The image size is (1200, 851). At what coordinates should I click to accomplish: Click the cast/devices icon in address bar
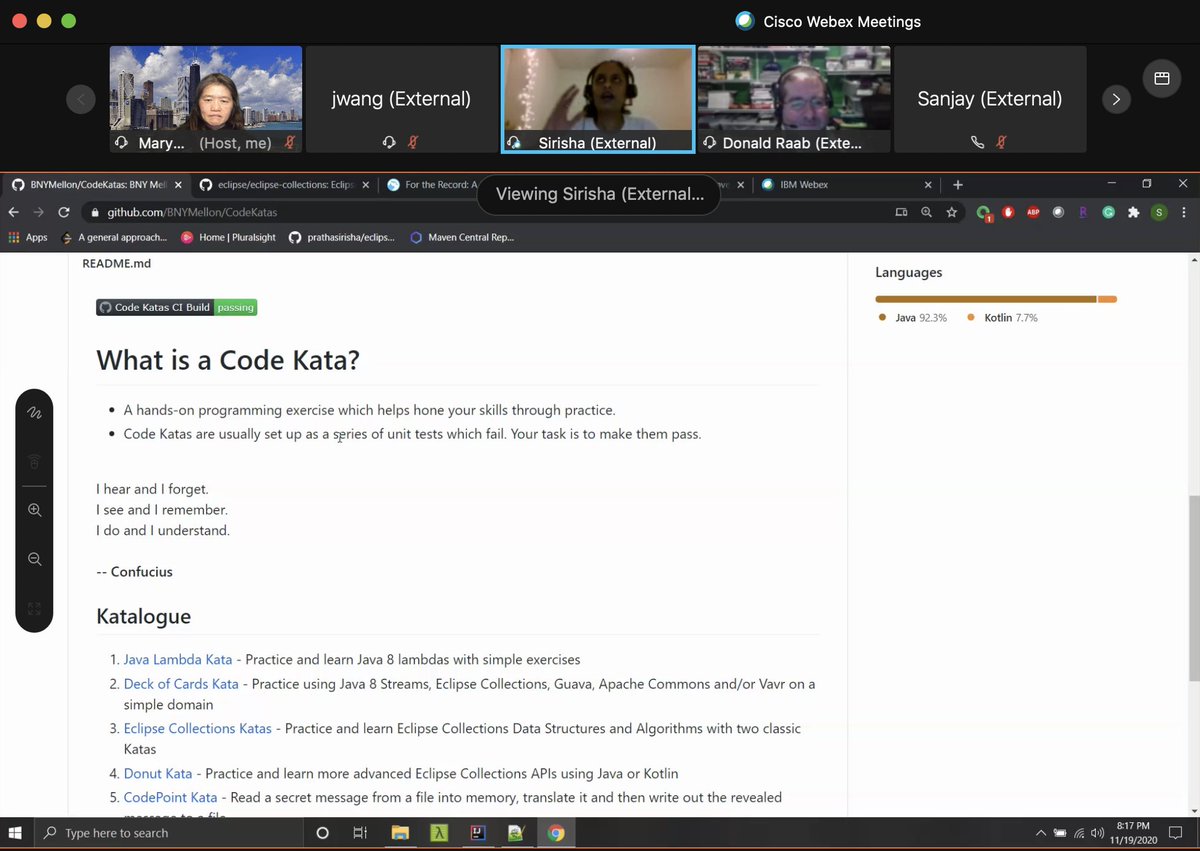901,212
